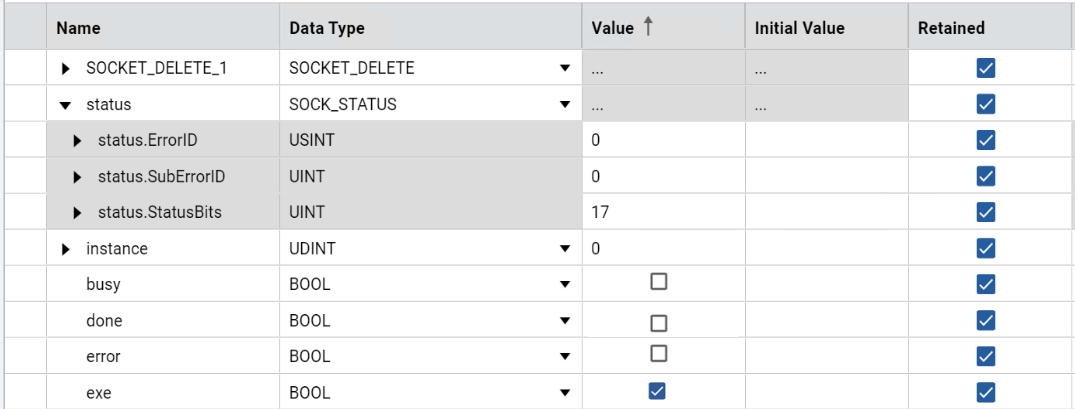
Task: Click the Initial Value column header
Action: click(x=799, y=28)
